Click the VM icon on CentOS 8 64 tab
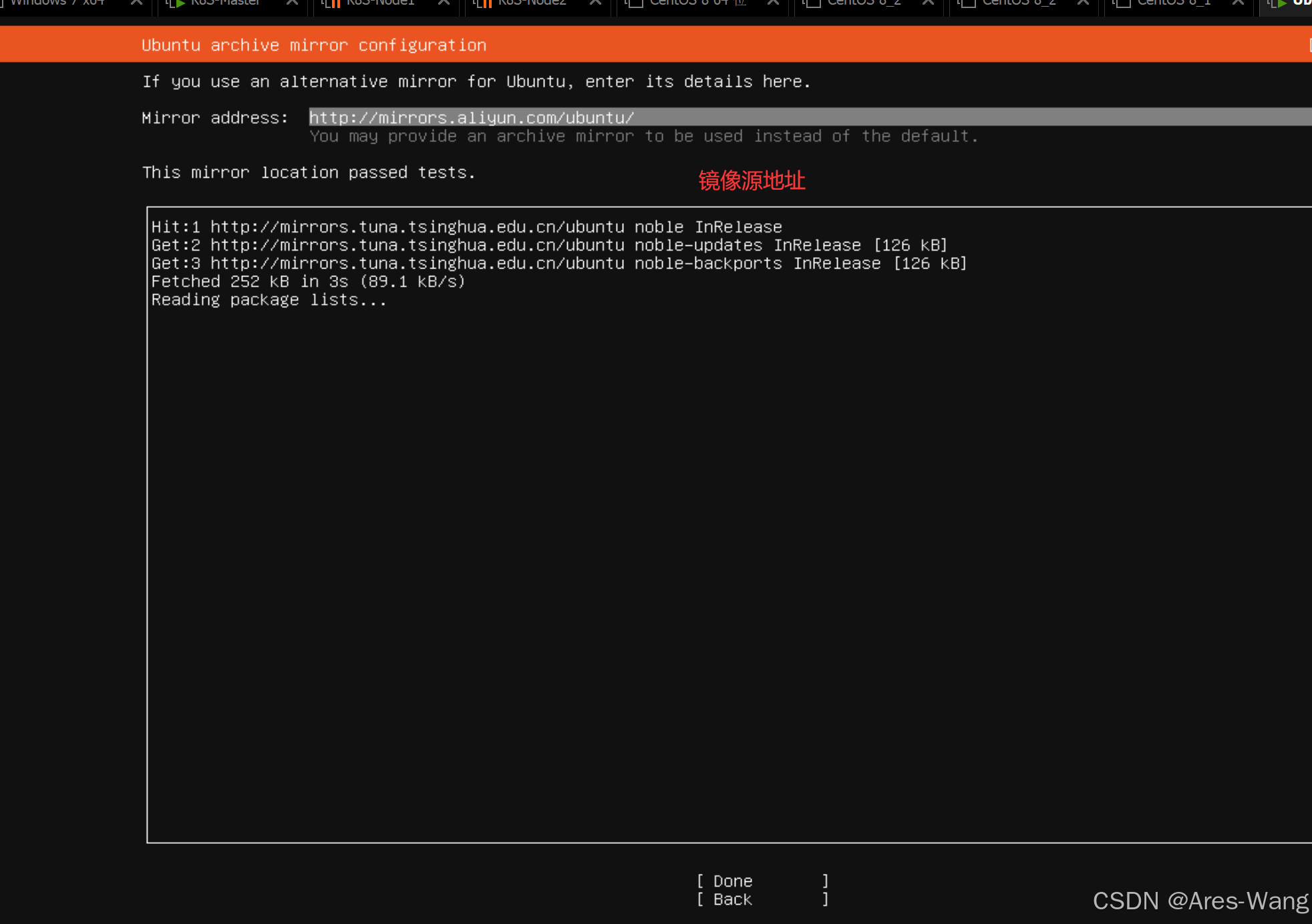 point(635,3)
